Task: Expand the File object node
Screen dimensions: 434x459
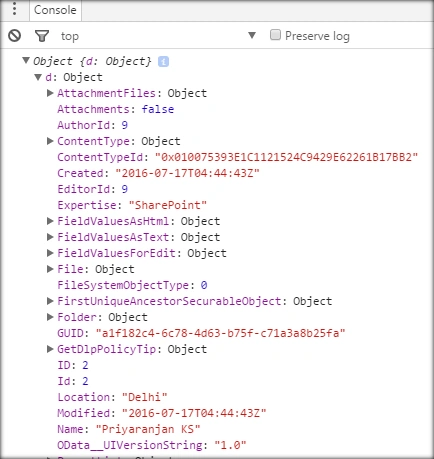Action: point(50,269)
